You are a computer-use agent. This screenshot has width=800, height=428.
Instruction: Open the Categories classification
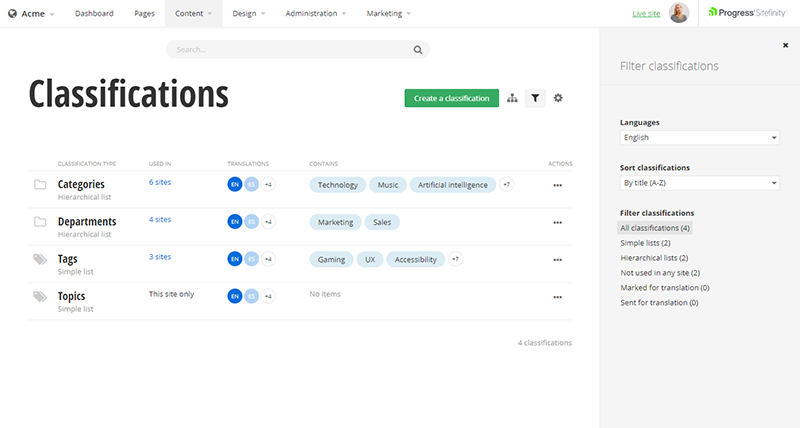pyautogui.click(x=81, y=184)
